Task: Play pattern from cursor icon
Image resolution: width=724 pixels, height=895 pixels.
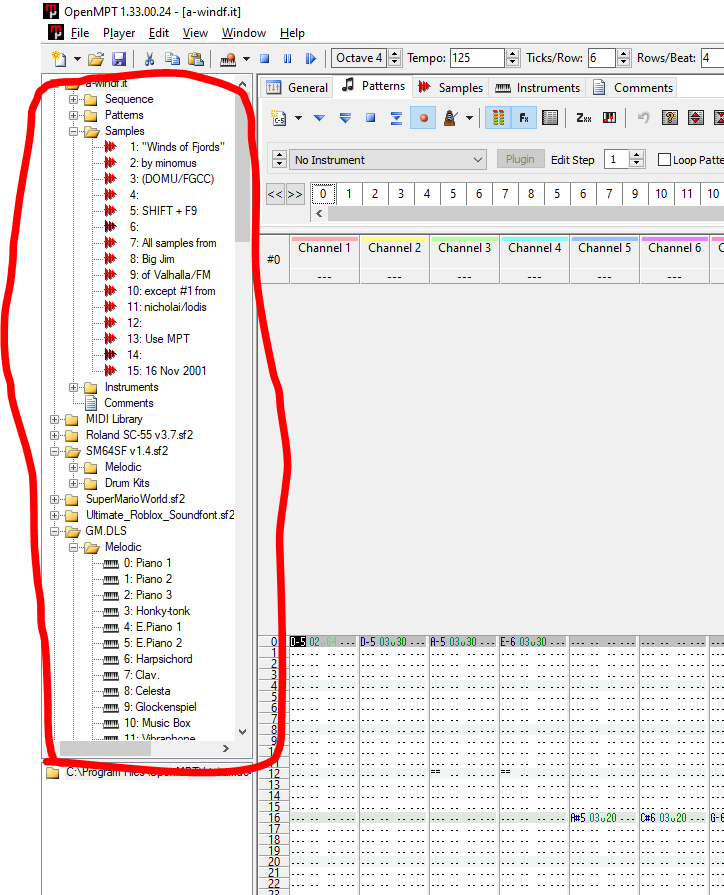Action: point(319,118)
